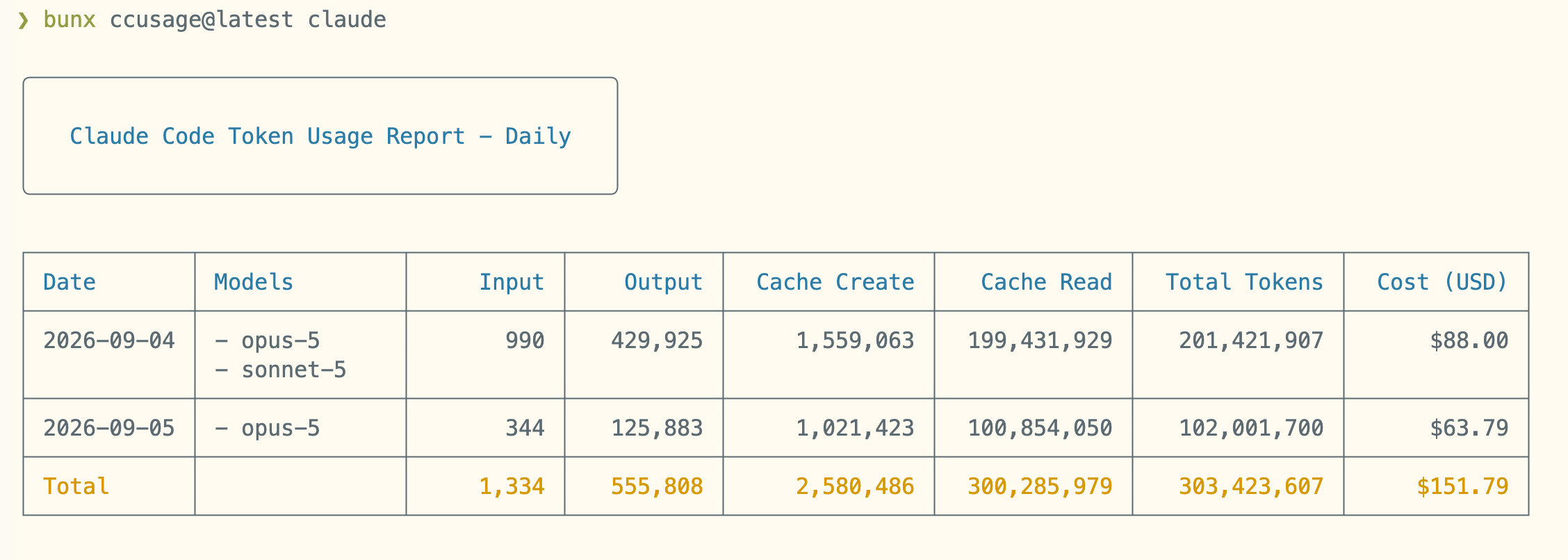
Task: Click the Cost (USD) column header
Action: pyautogui.click(x=1442, y=282)
